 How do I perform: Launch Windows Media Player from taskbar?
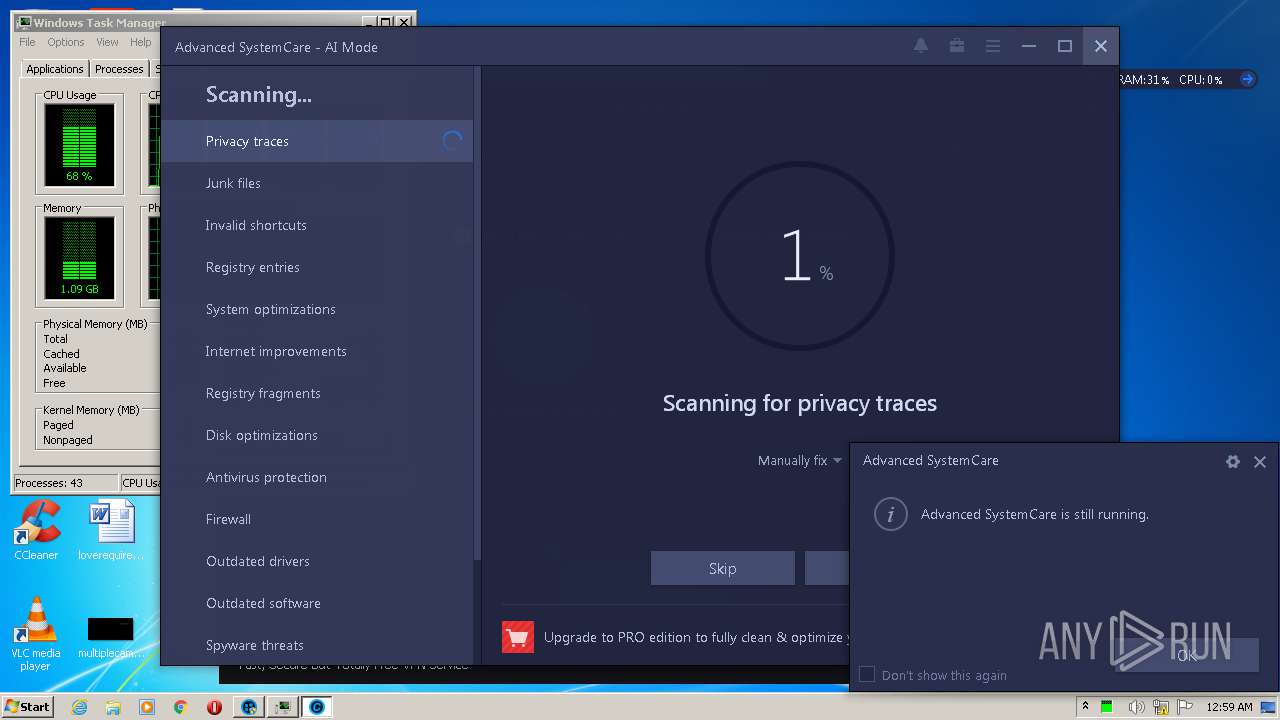[147, 707]
